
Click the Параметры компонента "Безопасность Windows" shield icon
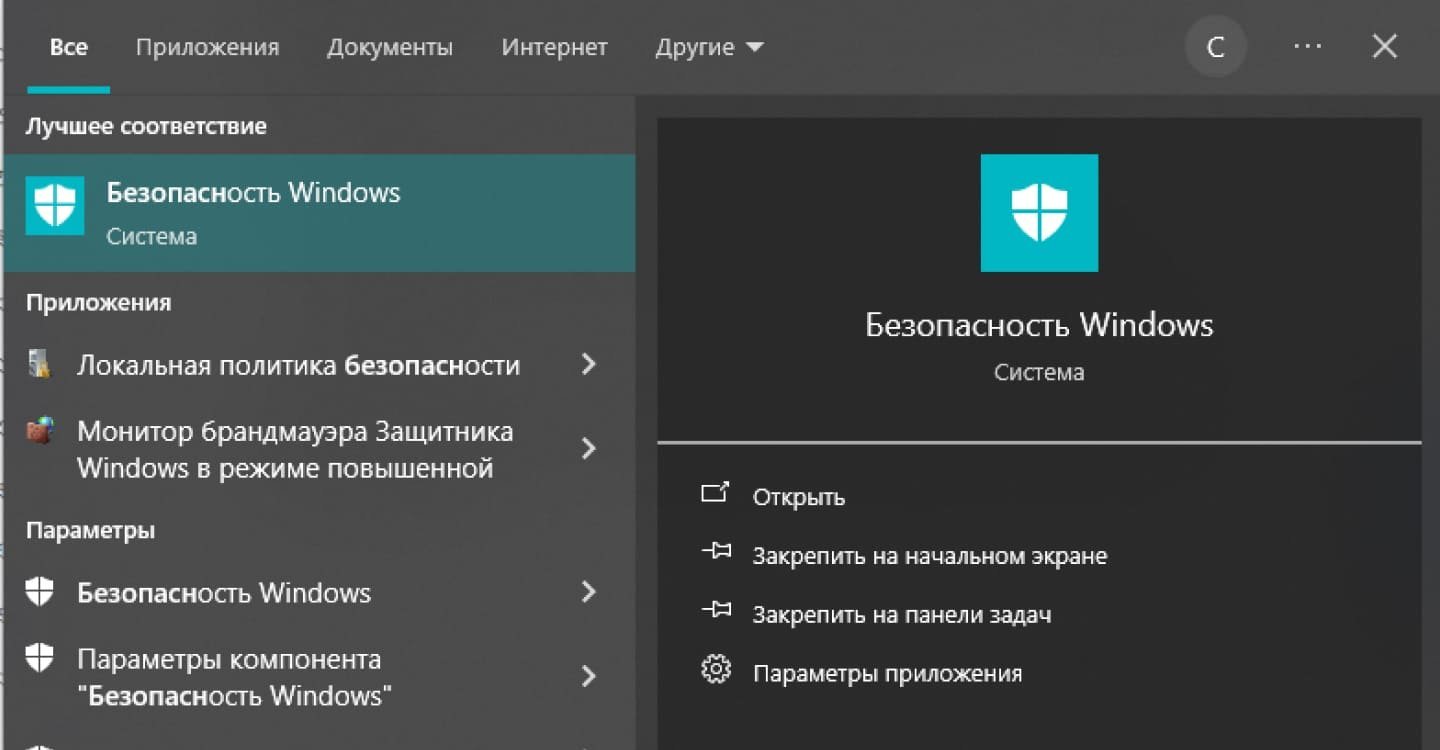pyautogui.click(x=40, y=658)
